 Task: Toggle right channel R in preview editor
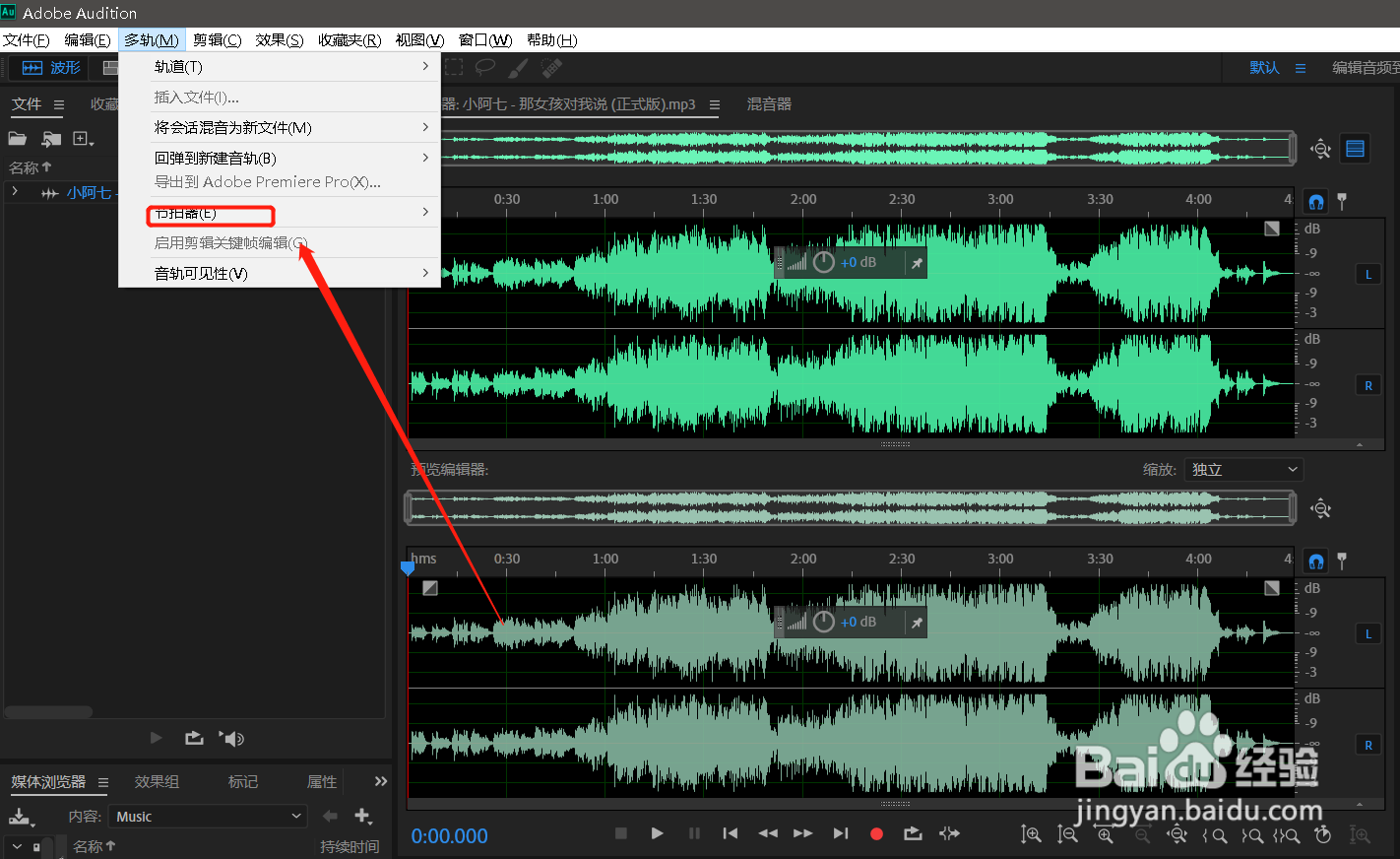click(x=1368, y=745)
